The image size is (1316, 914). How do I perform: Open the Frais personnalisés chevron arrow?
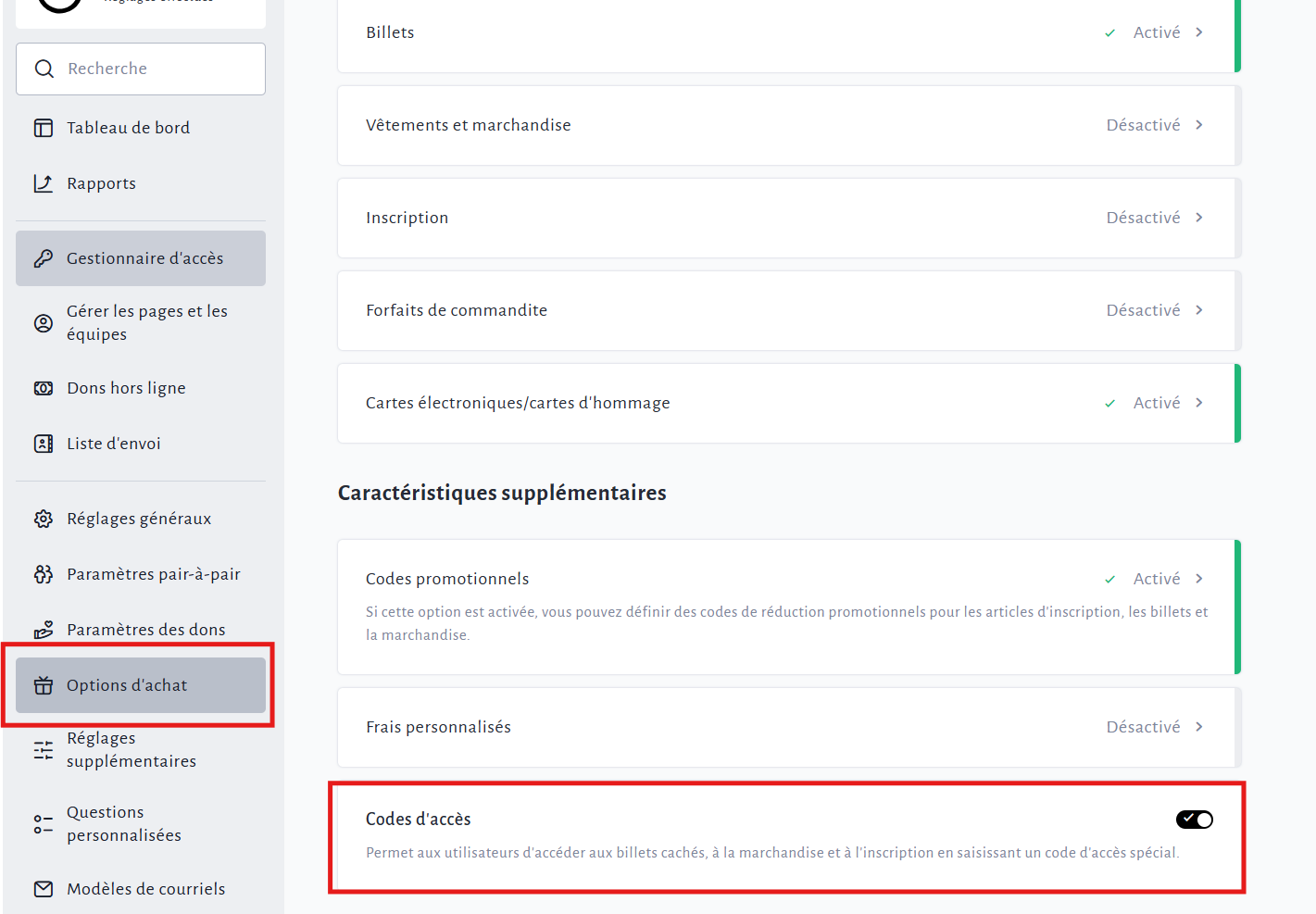point(1199,727)
